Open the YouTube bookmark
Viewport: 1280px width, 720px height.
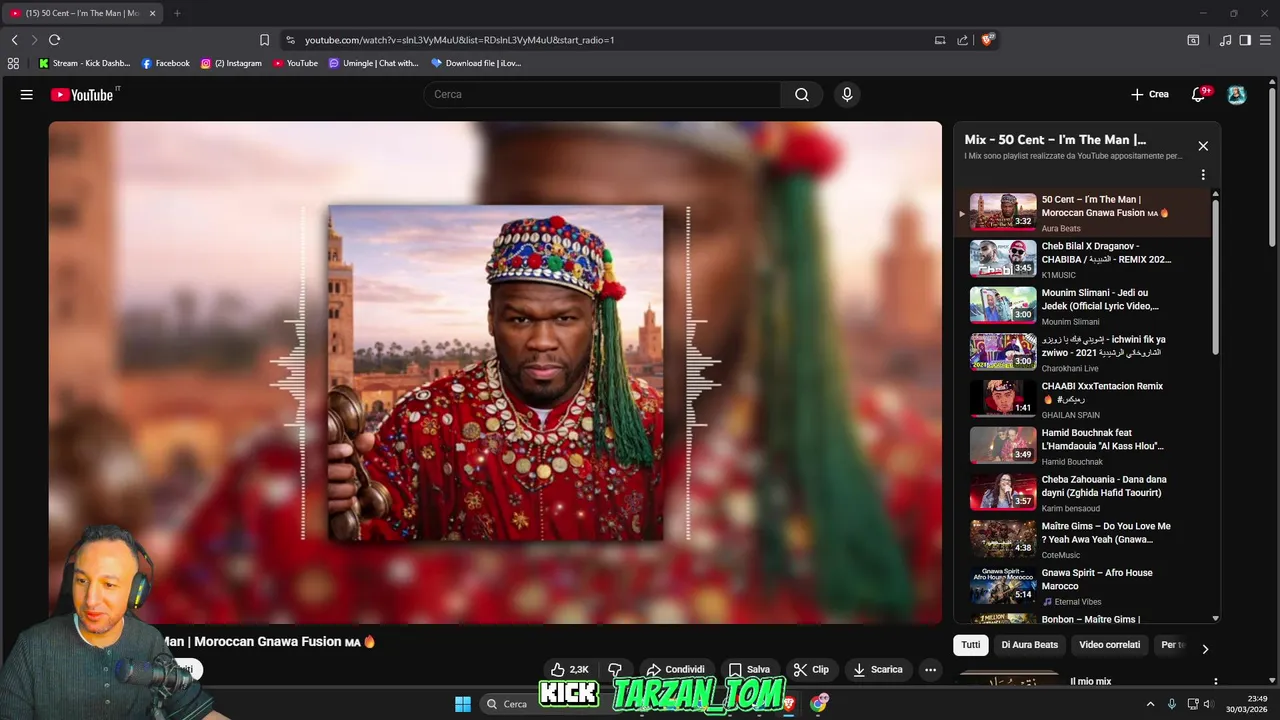(x=295, y=63)
